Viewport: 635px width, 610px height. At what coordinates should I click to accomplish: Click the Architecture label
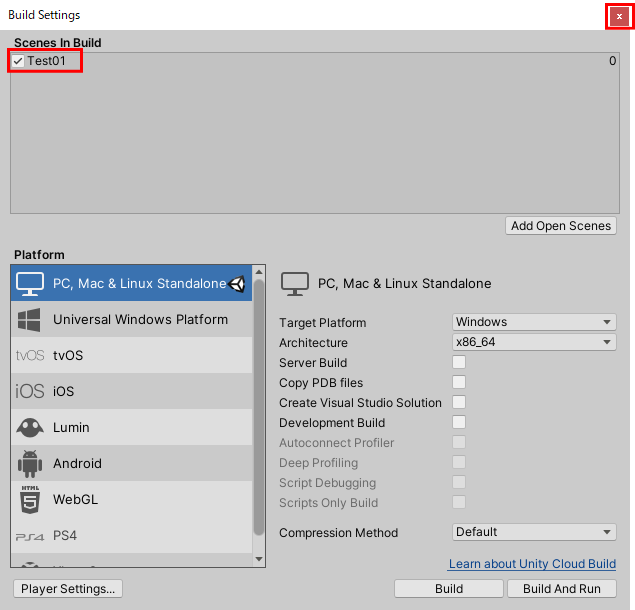[x=313, y=343]
